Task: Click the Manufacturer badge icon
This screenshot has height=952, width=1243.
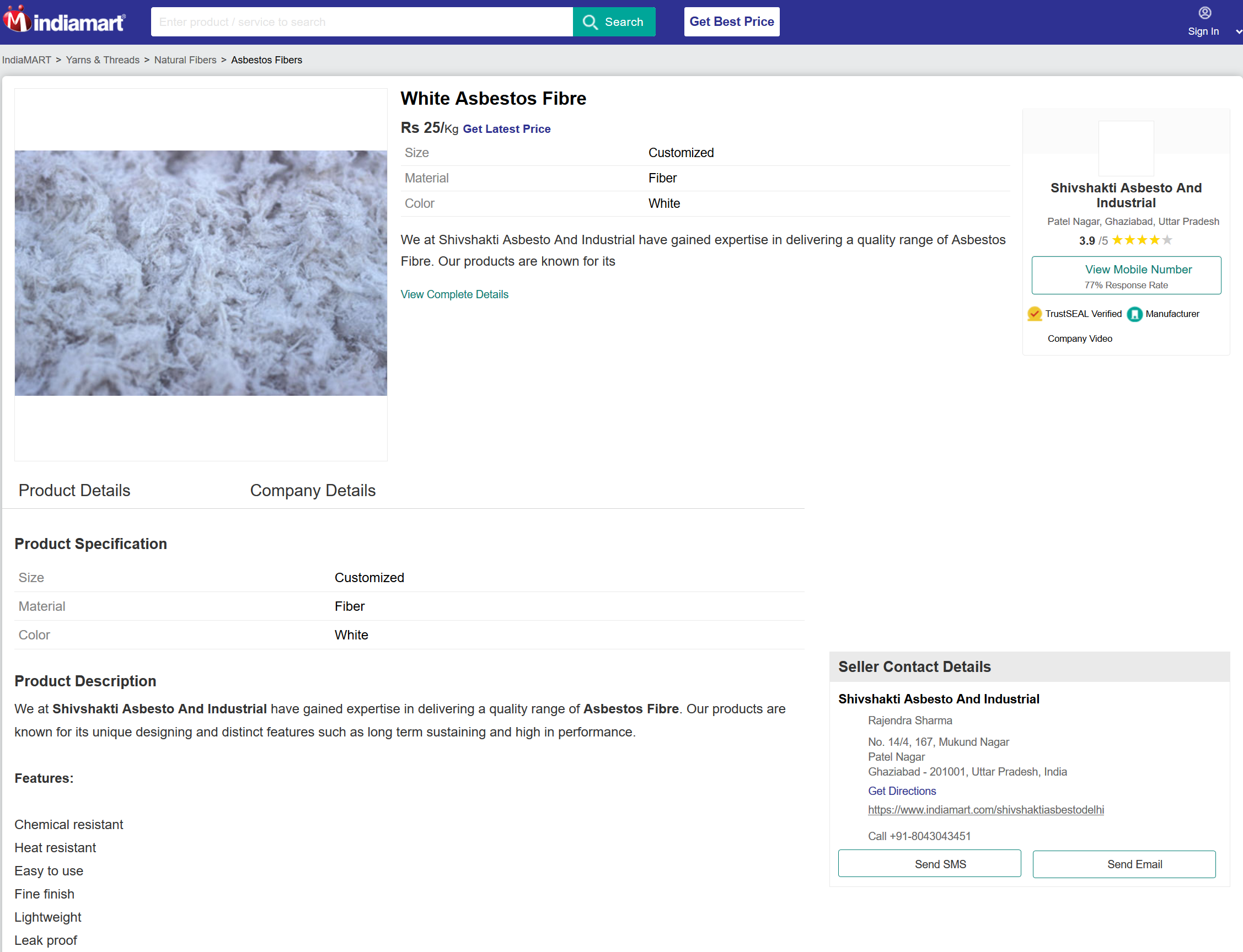Action: [x=1134, y=314]
